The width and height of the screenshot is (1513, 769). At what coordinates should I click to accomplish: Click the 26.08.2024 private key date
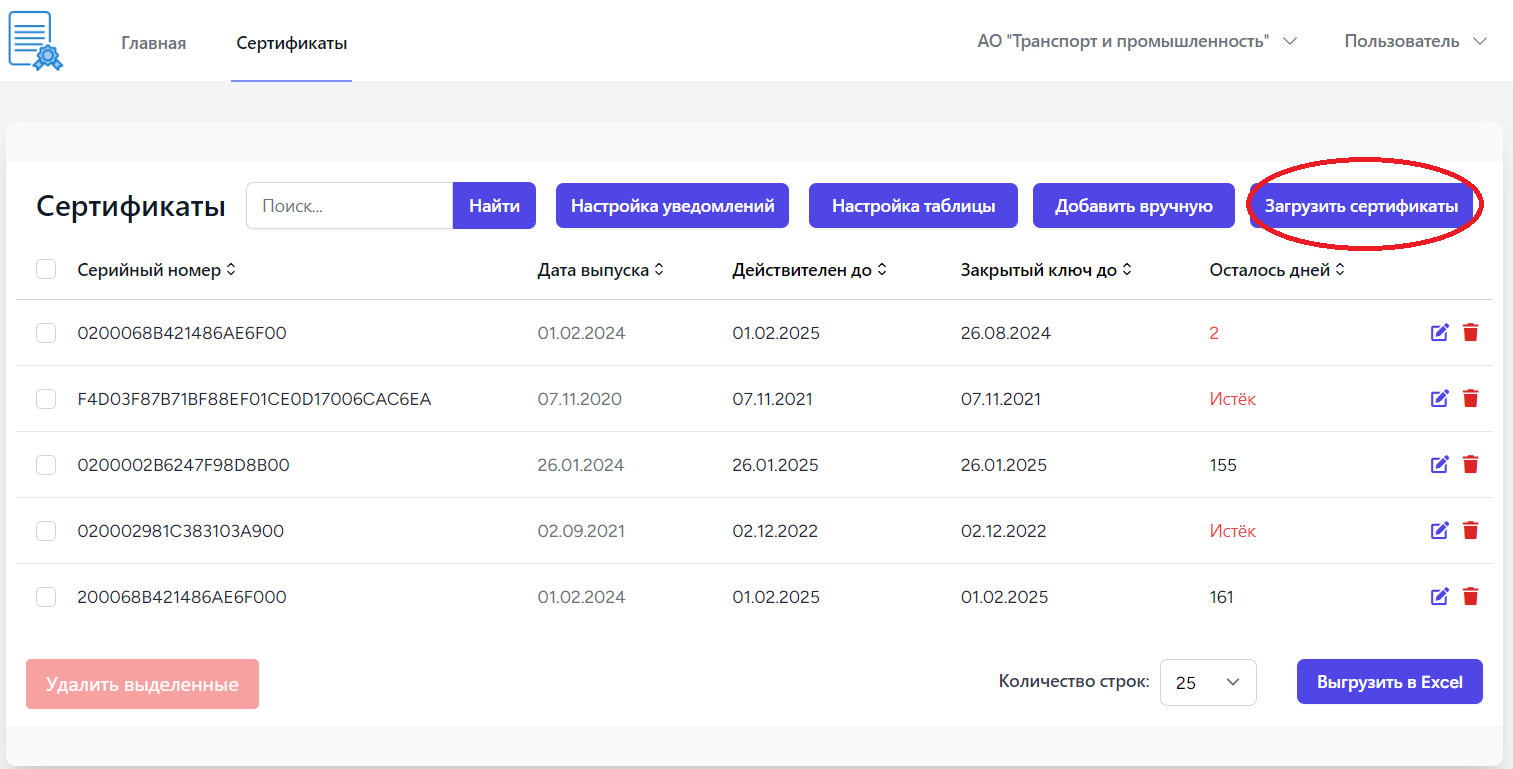[1006, 333]
